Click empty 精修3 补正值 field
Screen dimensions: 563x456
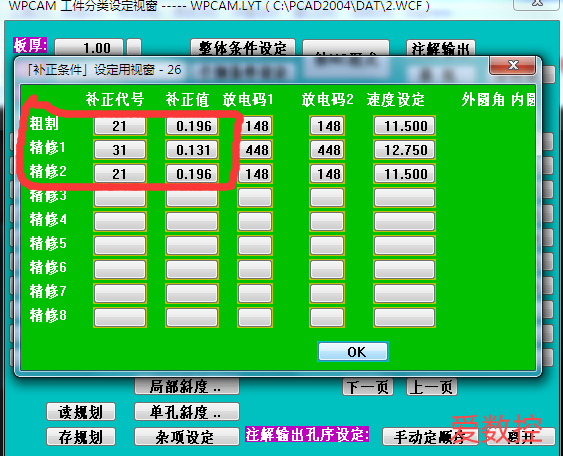click(192, 198)
